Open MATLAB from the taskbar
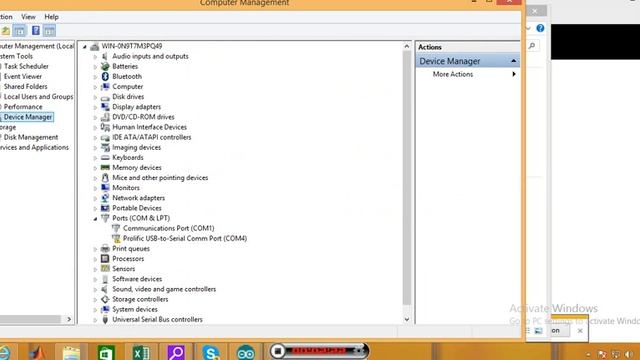The width and height of the screenshot is (640, 360). pyautogui.click(x=37, y=352)
